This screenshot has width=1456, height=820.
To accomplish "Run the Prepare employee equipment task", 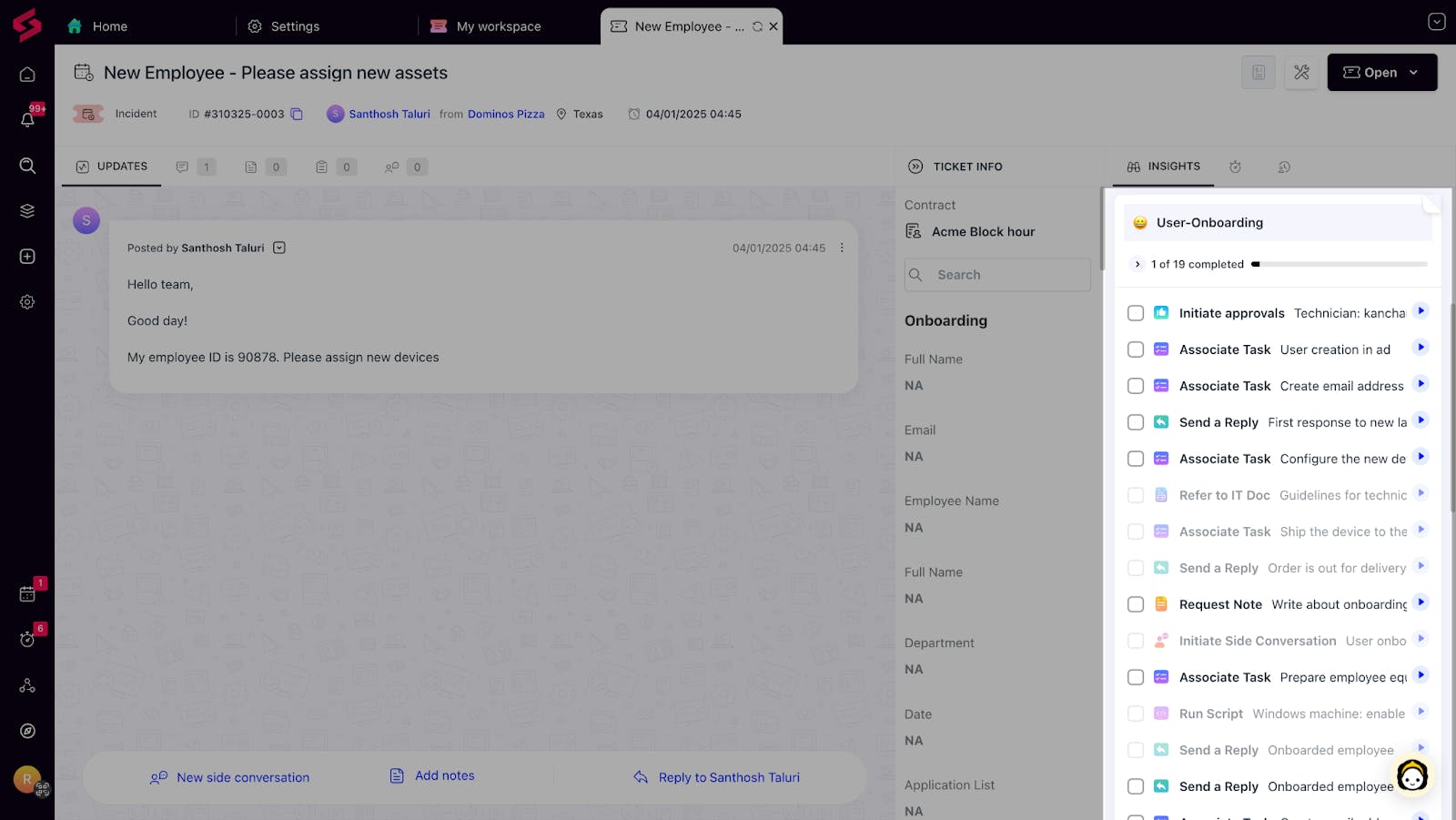I will (x=1421, y=675).
